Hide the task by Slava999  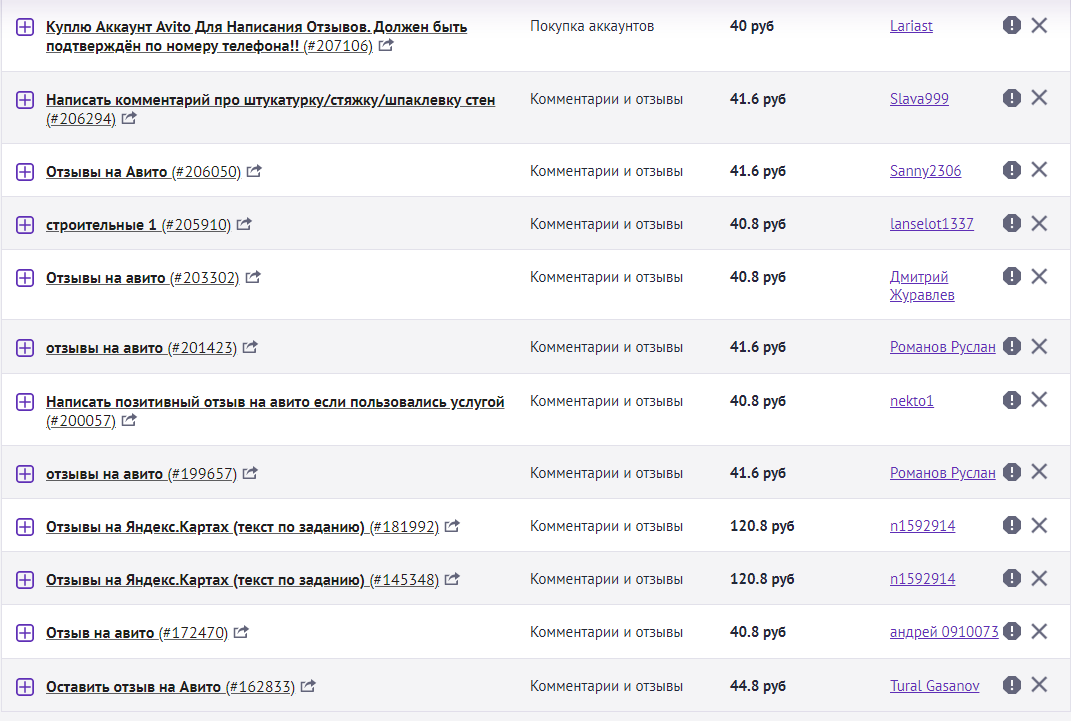click(x=1039, y=98)
